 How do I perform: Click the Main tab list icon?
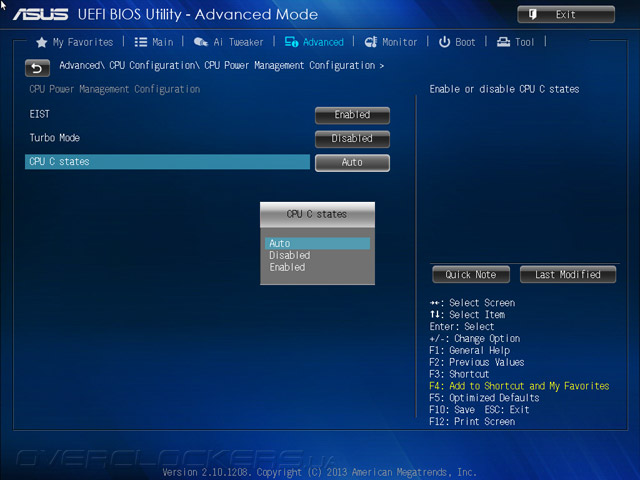click(141, 42)
